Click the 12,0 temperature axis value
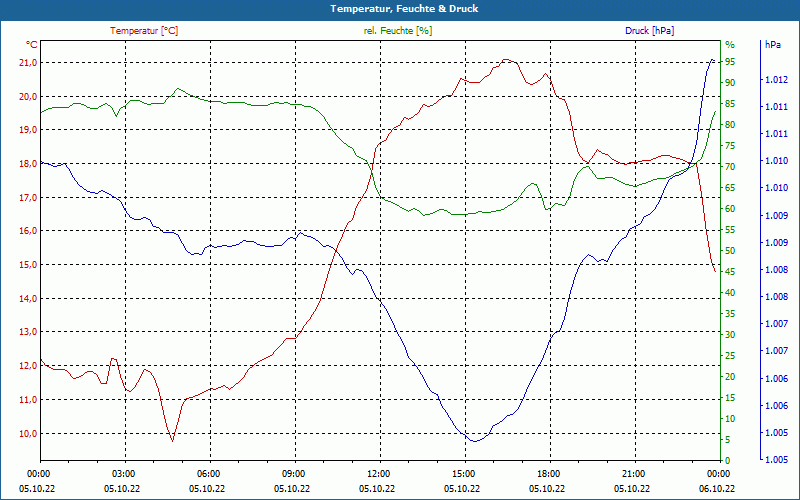Screen dimensions: 800x500 [29, 366]
